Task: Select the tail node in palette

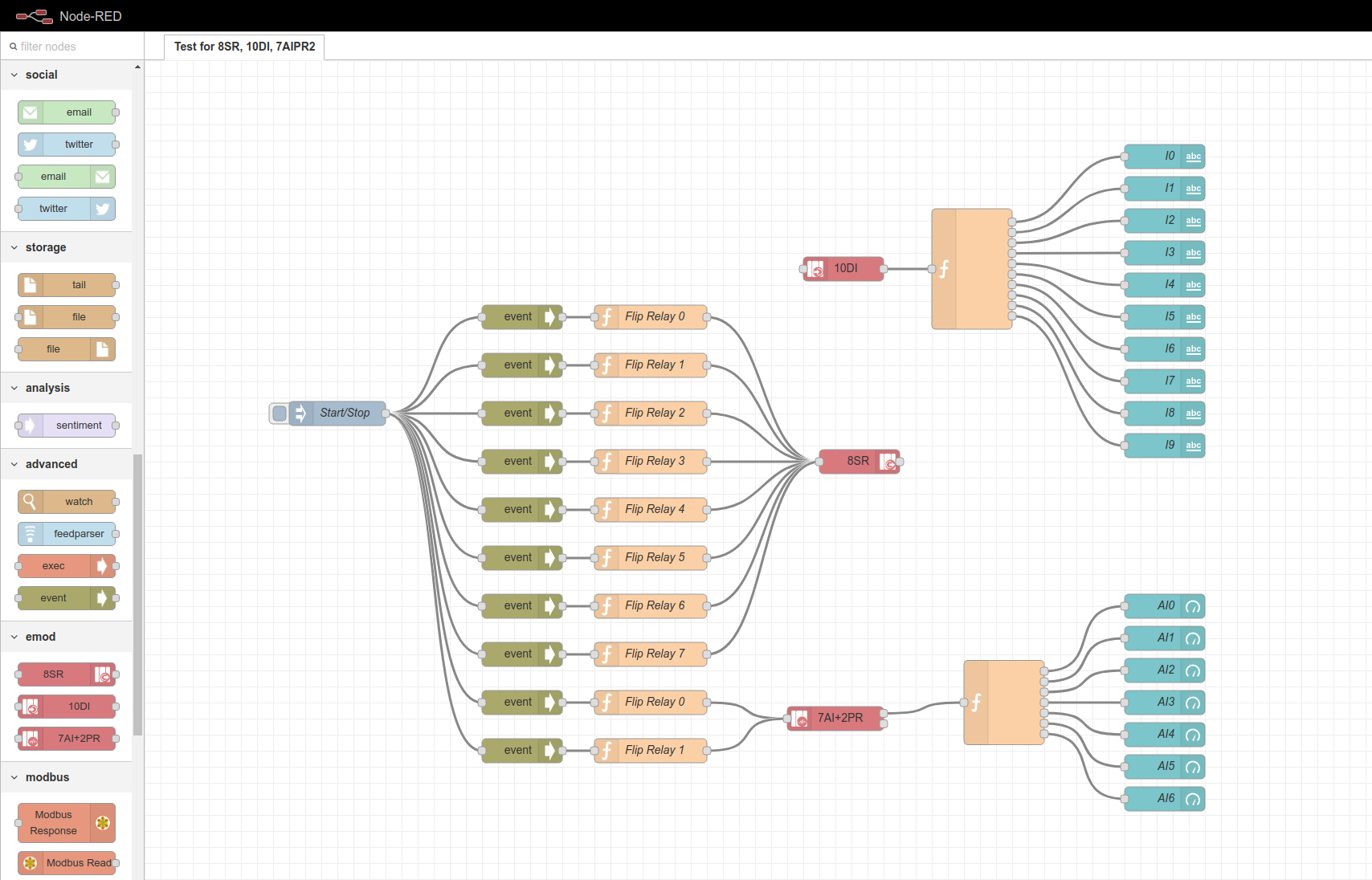Action: click(x=67, y=285)
